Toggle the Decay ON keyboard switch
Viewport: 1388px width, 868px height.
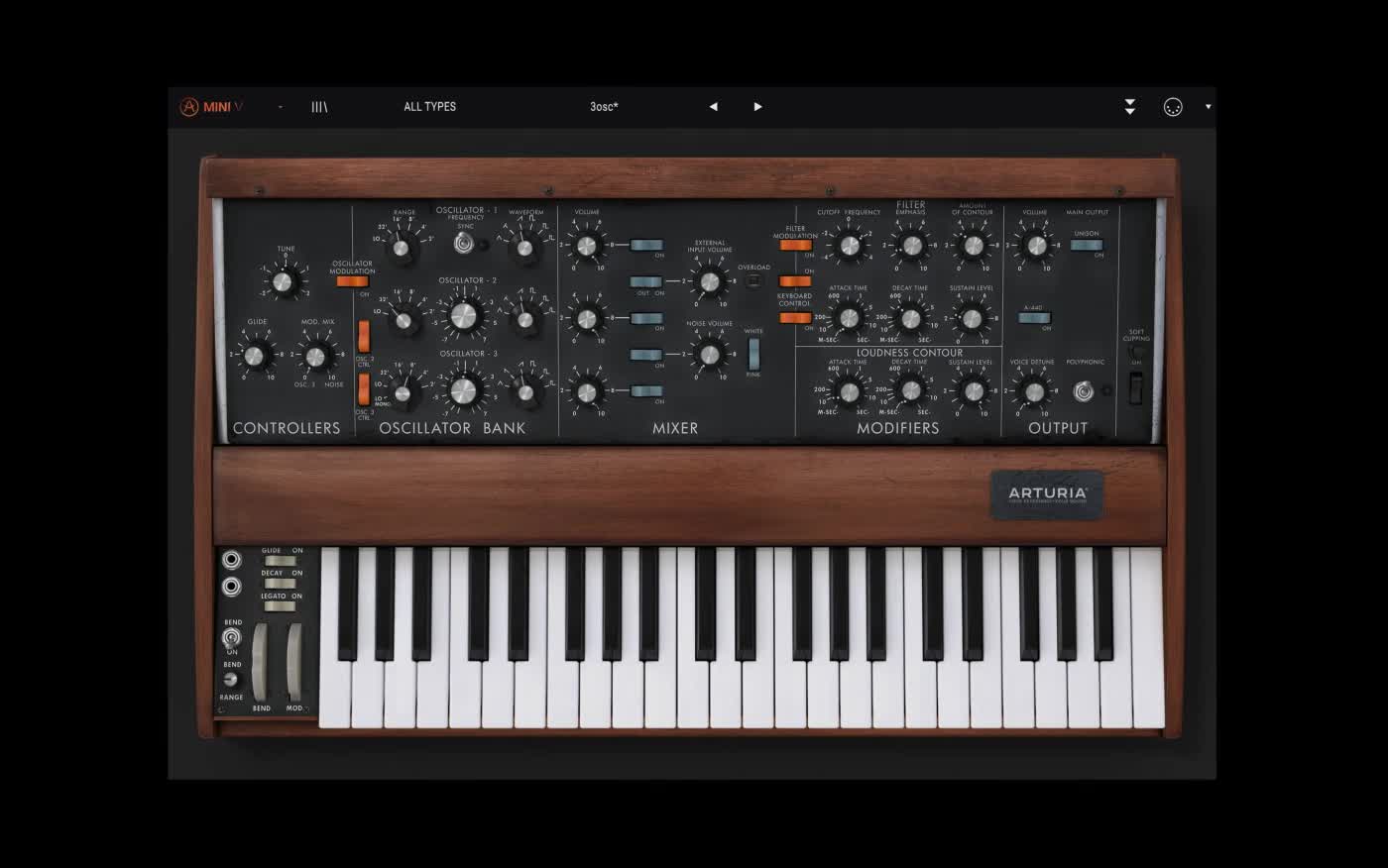click(x=280, y=584)
